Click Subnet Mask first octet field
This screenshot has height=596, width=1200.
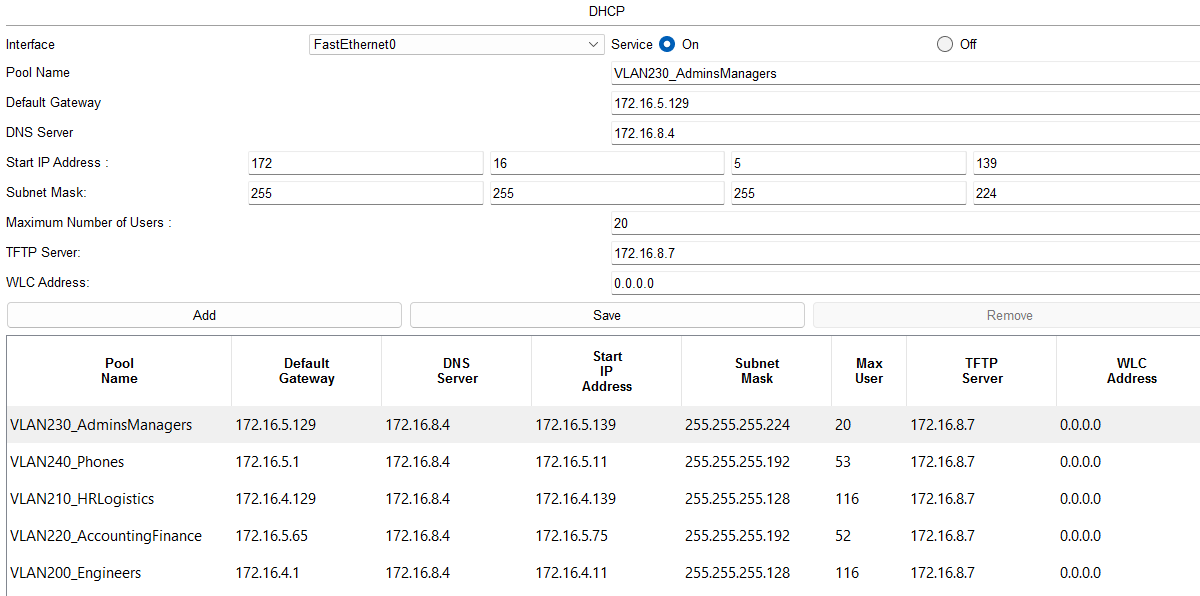365,193
